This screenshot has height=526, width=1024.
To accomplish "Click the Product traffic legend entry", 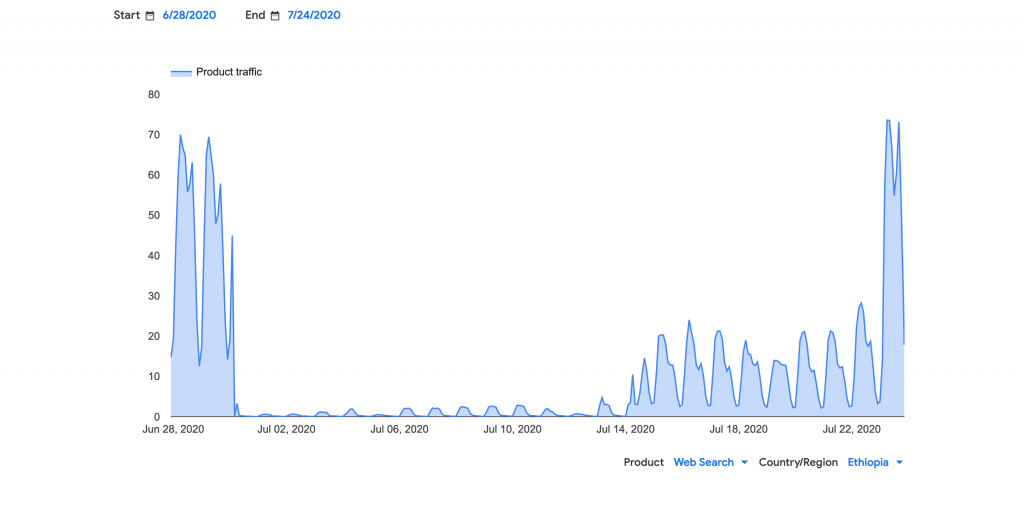I will [228, 72].
